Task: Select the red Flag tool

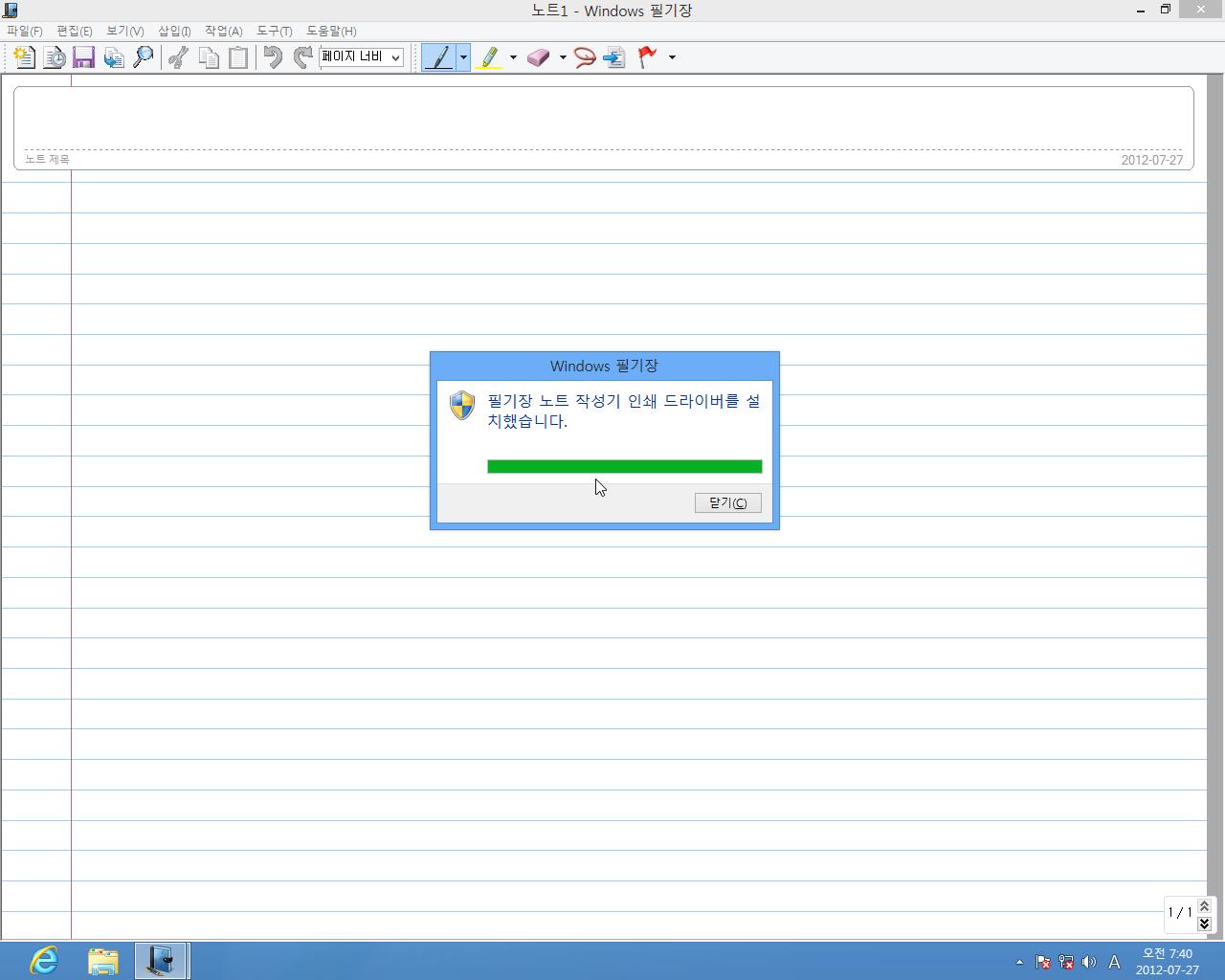Action: coord(648,57)
